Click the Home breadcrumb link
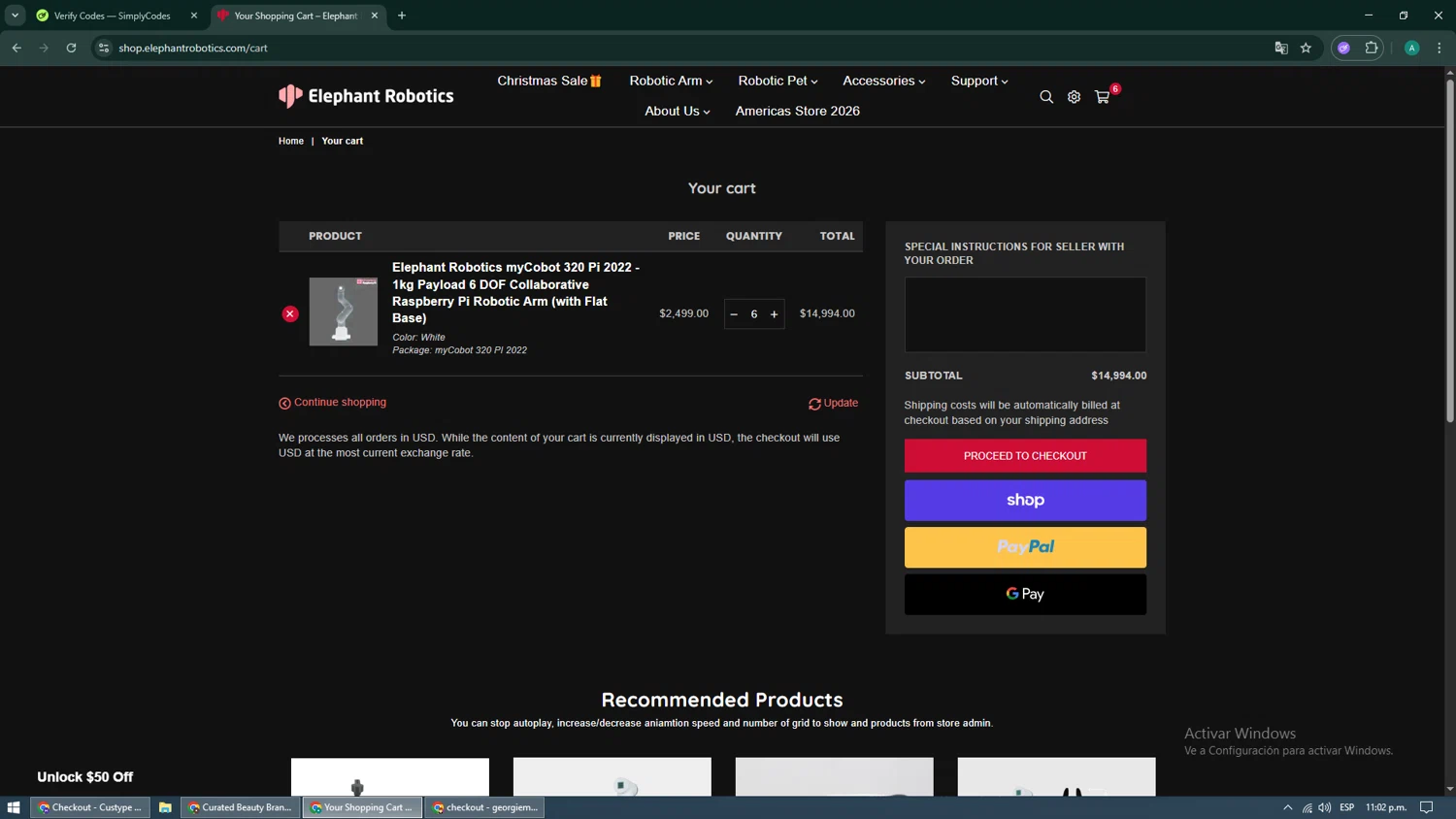The height and width of the screenshot is (819, 1456). pos(291,141)
